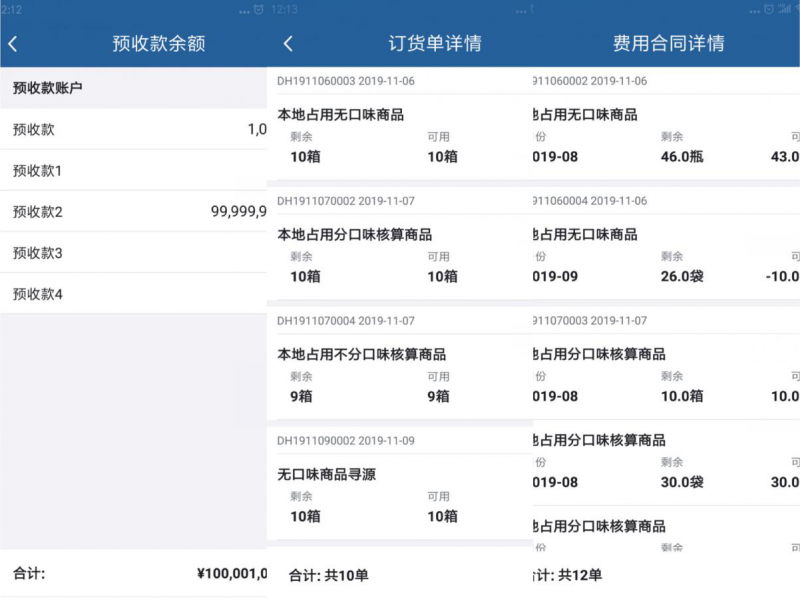This screenshot has height=599, width=800.
Task: Select the 无口味商品寻源 product item
Action: (398, 495)
